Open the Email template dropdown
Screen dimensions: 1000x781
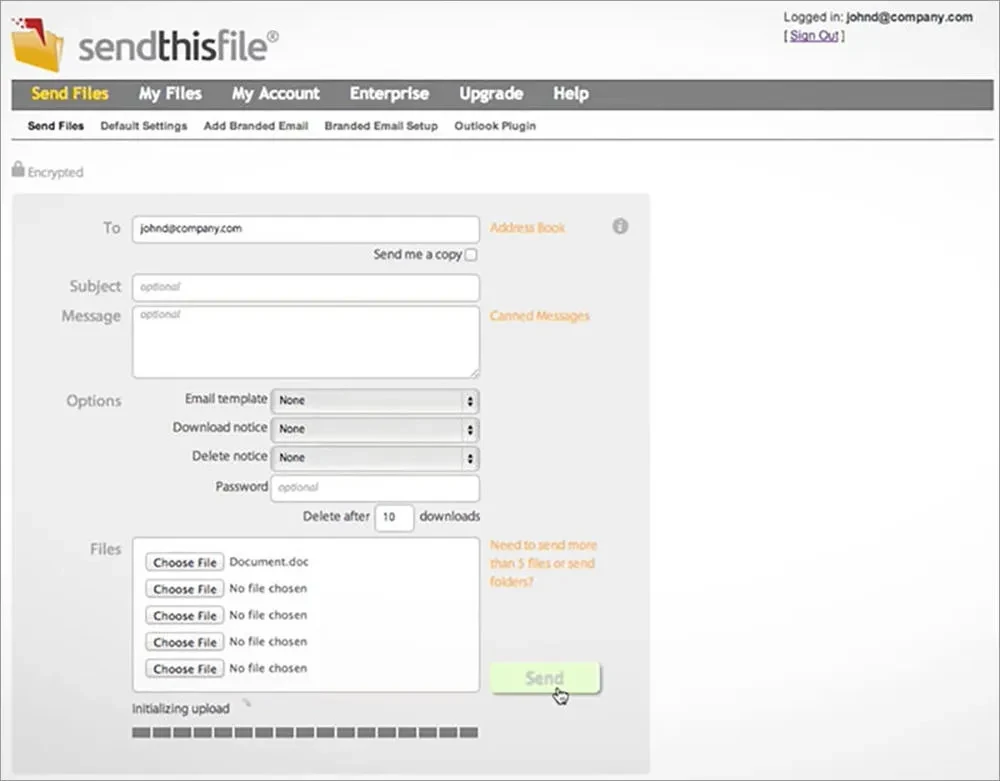(x=374, y=400)
